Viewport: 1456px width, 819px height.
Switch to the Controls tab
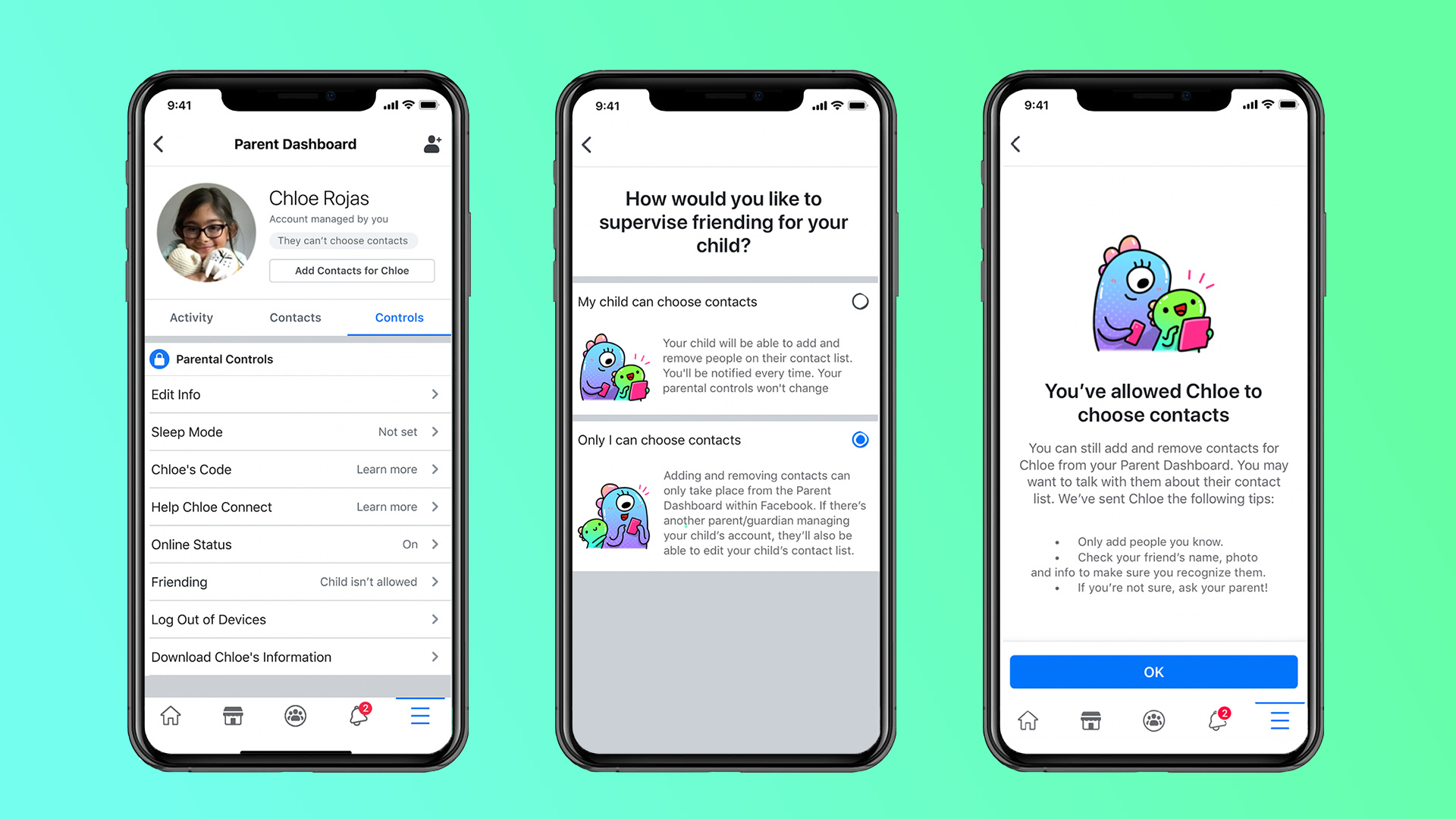(398, 317)
